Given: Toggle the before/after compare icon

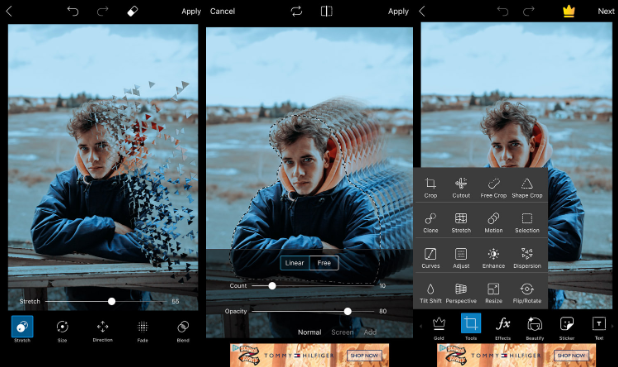Looking at the screenshot, I should pyautogui.click(x=326, y=11).
